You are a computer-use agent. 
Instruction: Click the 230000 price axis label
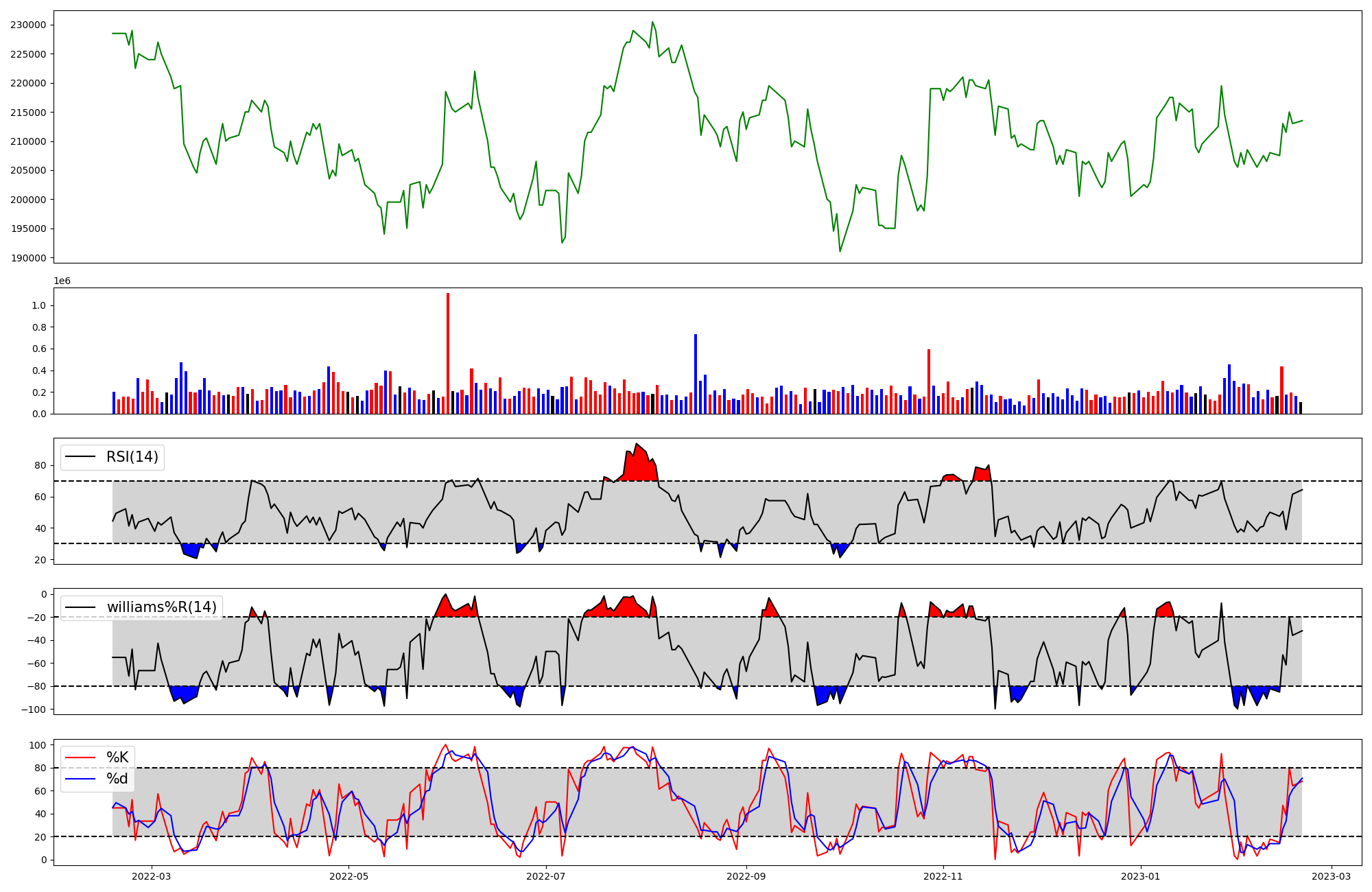pyautogui.click(x=28, y=25)
